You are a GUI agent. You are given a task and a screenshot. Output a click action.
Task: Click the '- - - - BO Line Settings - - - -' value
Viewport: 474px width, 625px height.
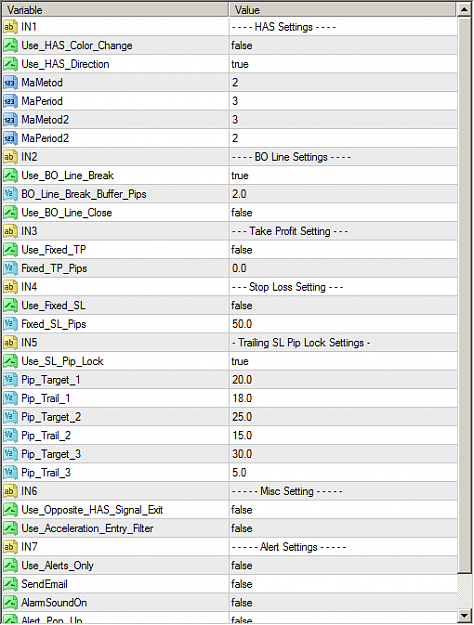click(x=291, y=157)
